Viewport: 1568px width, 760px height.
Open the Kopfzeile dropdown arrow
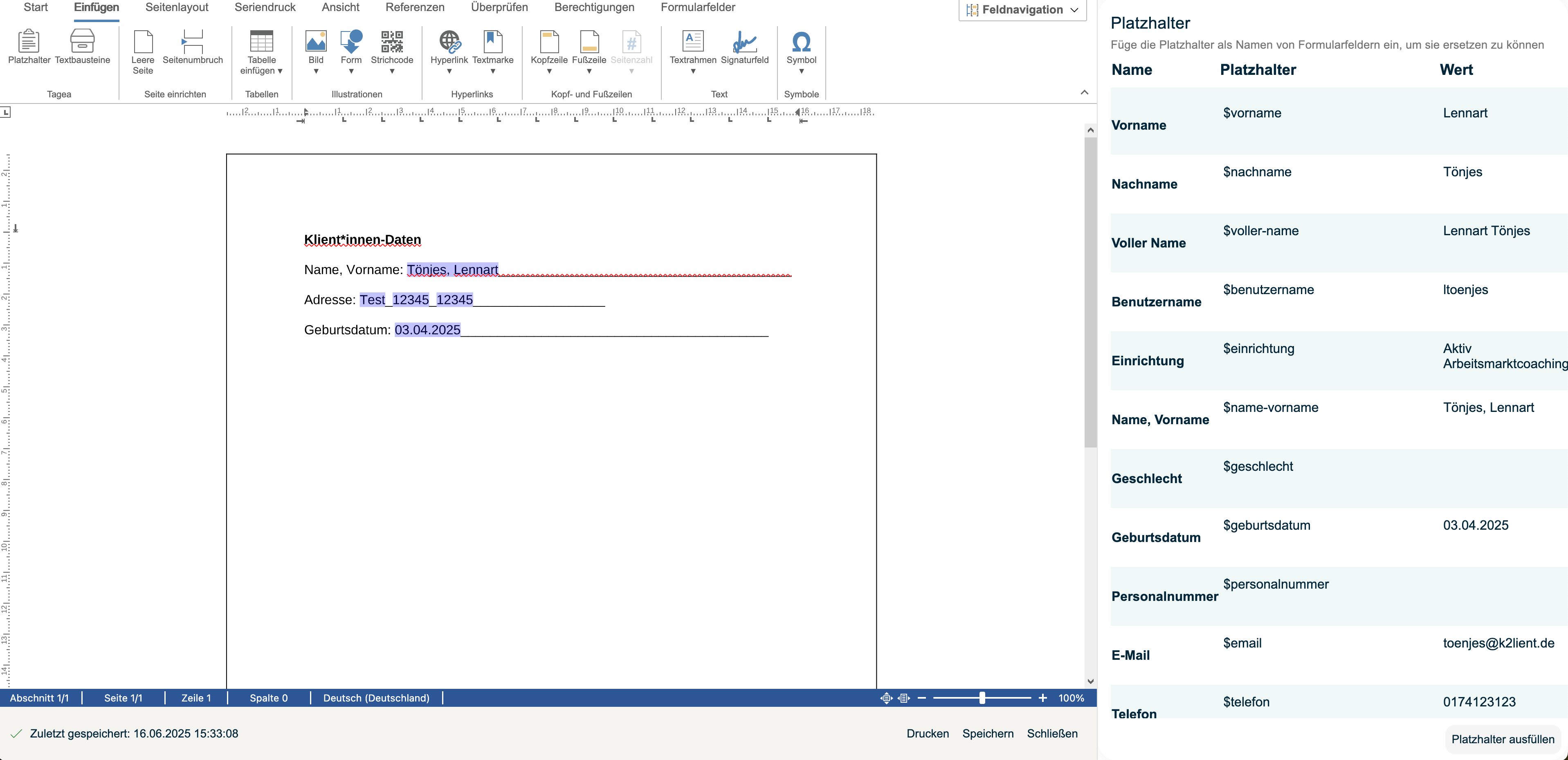click(549, 71)
